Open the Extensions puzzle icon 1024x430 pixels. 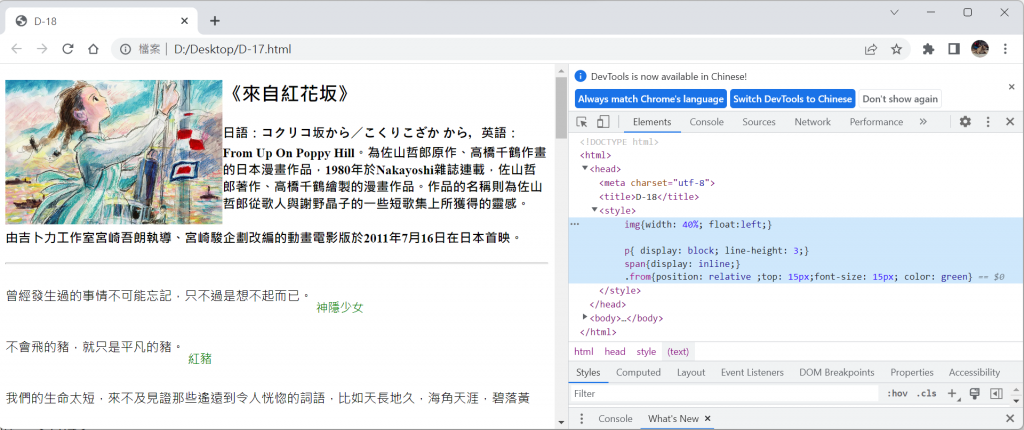(928, 49)
